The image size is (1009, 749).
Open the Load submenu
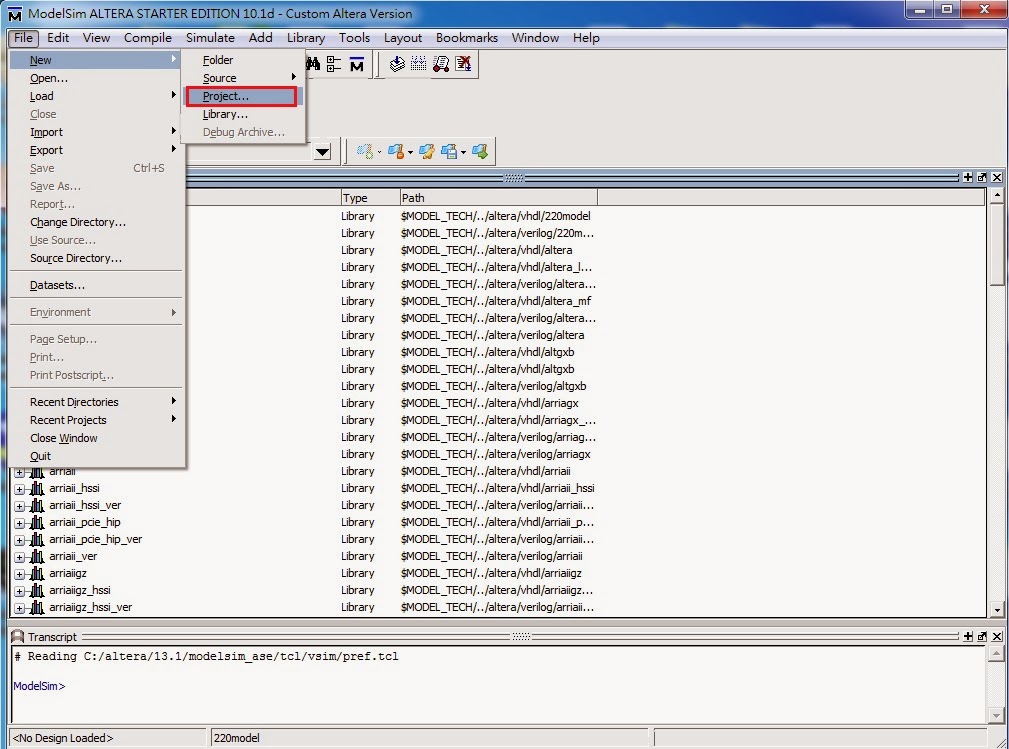[x=97, y=96]
